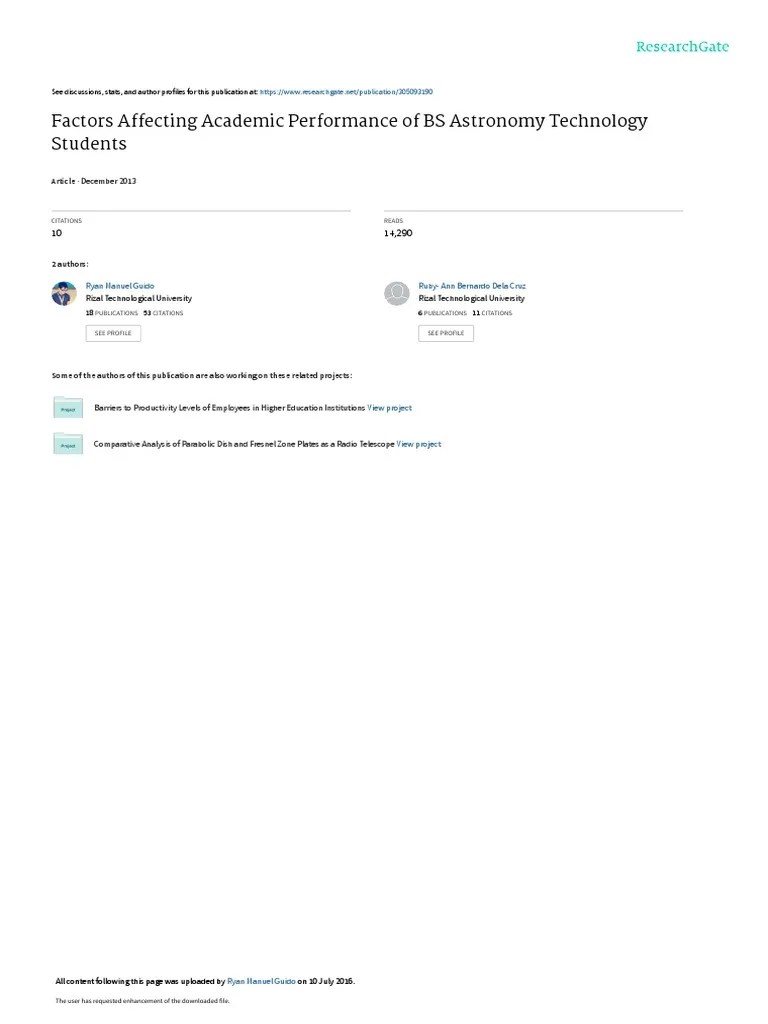Click See Profile under Ryan Manuel Guido
The image size is (768, 1024).
[113, 333]
